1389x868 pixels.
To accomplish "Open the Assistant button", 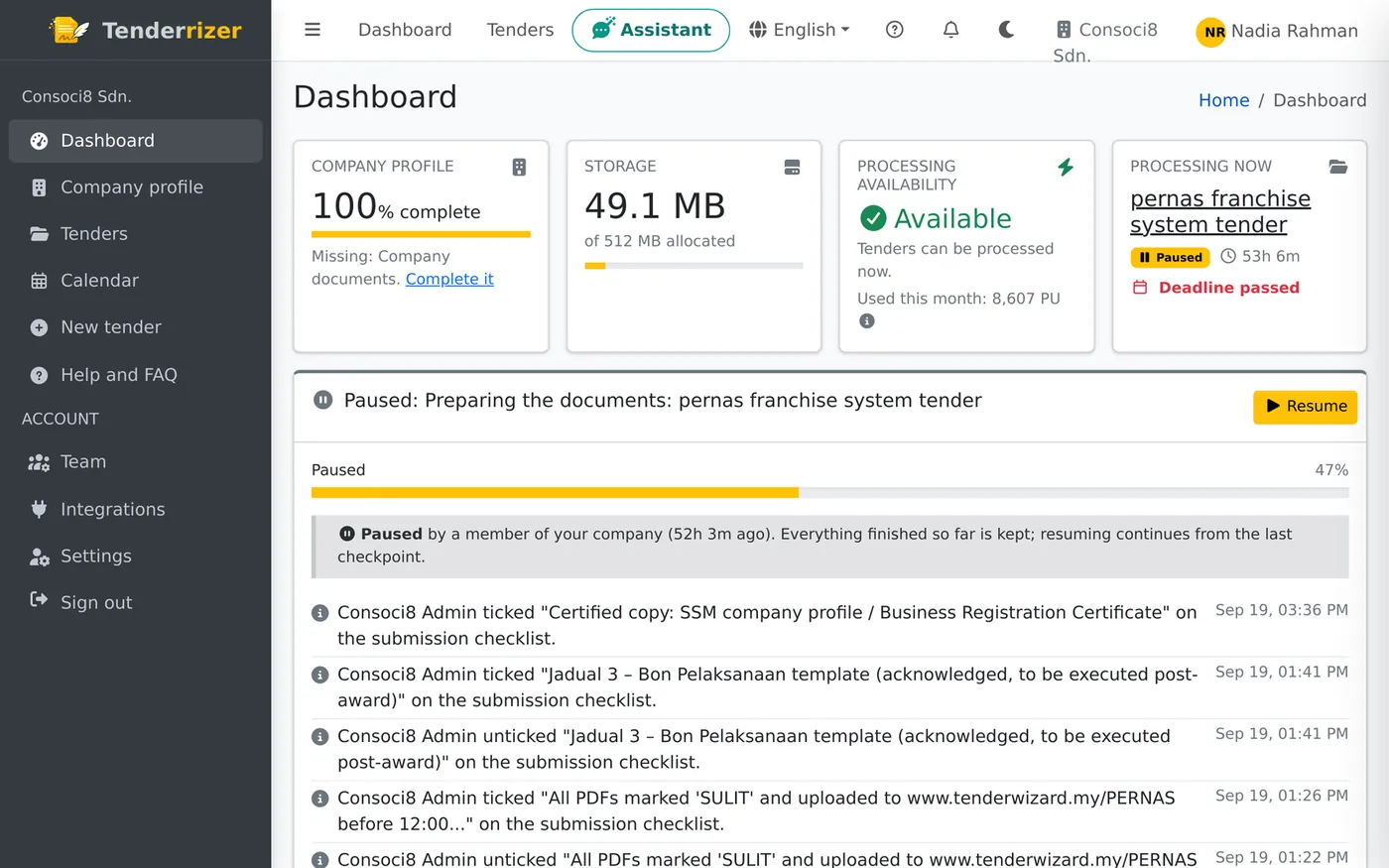I will [651, 30].
